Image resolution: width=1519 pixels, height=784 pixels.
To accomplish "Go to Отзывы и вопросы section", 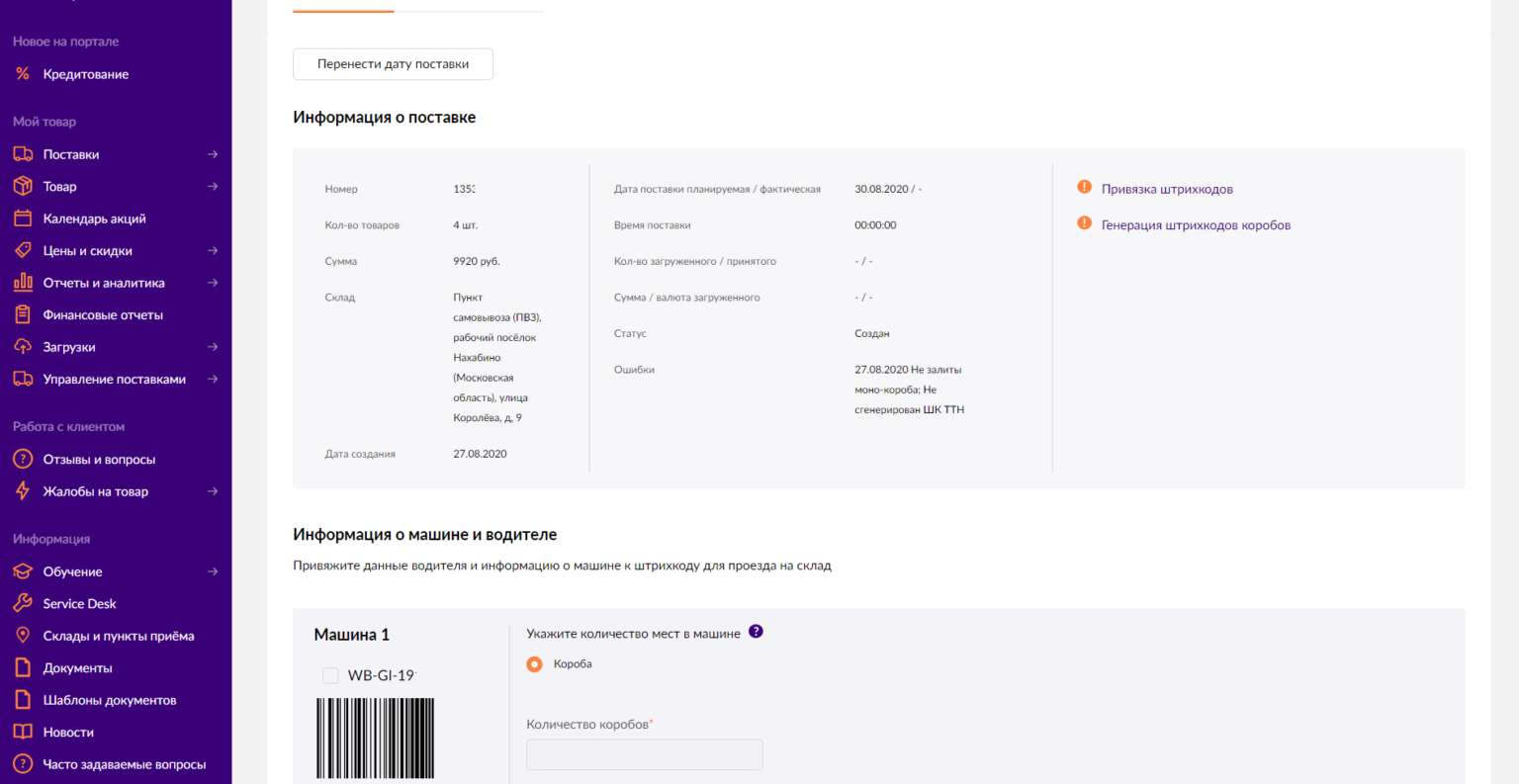I will point(99,460).
